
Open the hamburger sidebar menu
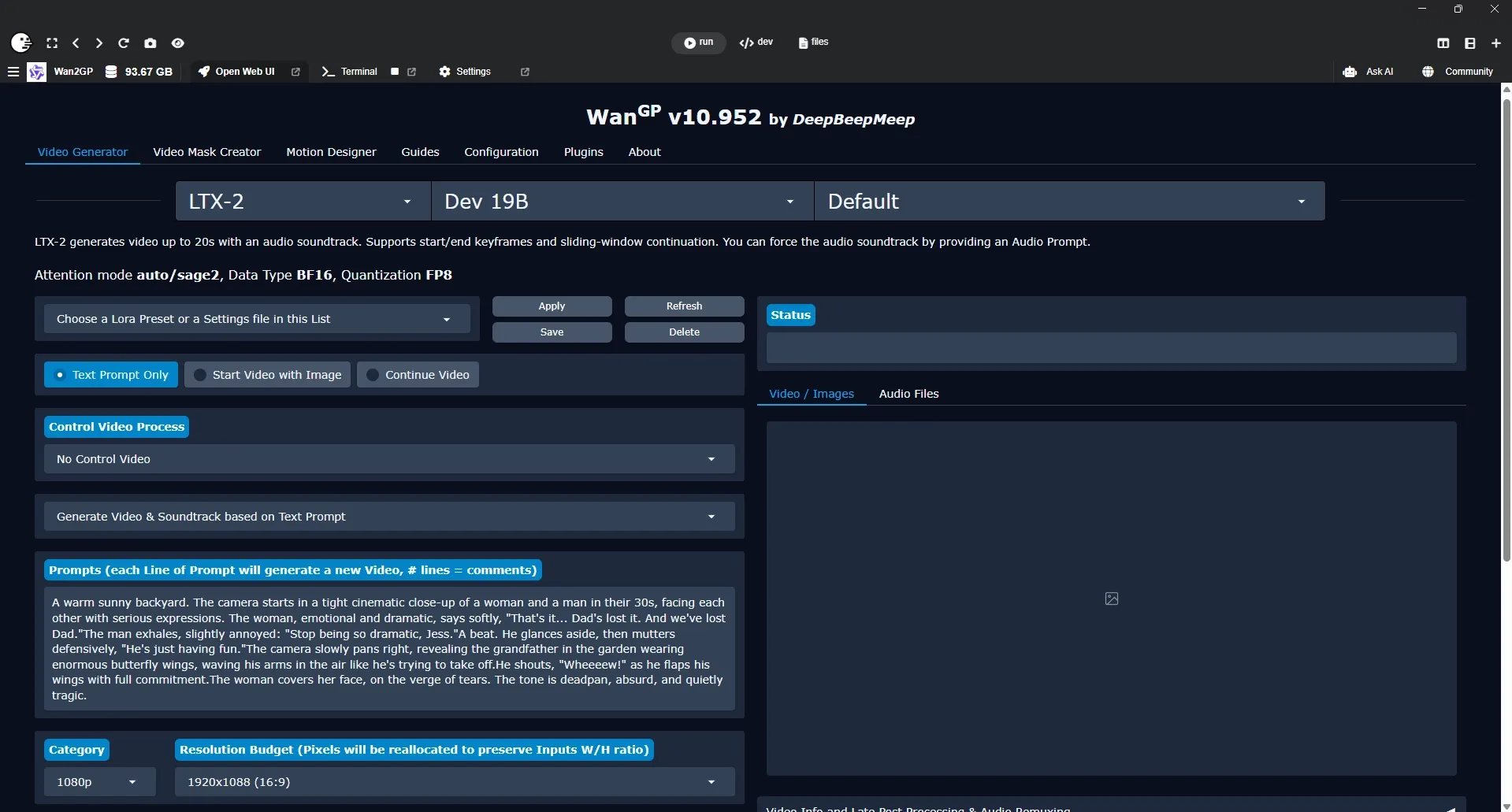click(x=13, y=72)
